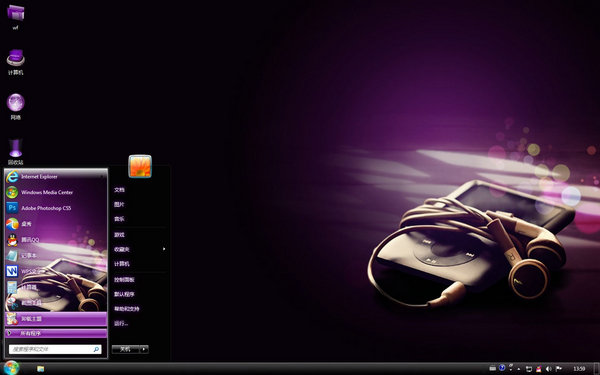Click the Shut down (关机) button
This screenshot has width=600, height=375.
pyautogui.click(x=126, y=349)
